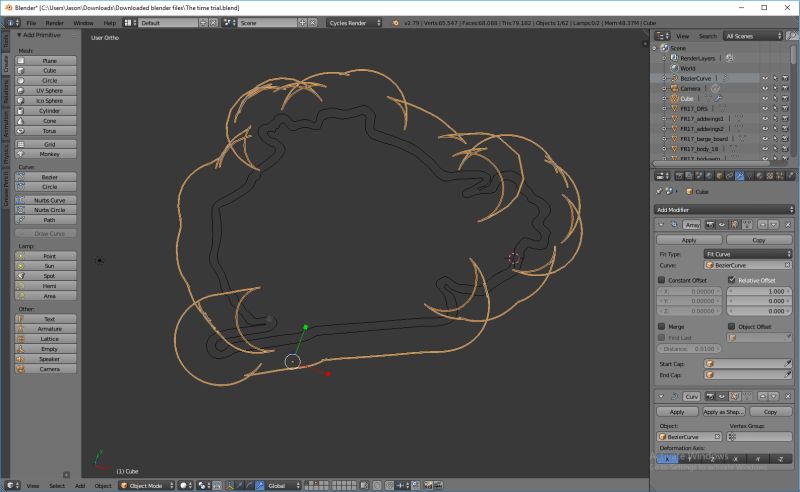Copy the Array modifier
Image resolution: width=800 pixels, height=492 pixels.
point(759,240)
